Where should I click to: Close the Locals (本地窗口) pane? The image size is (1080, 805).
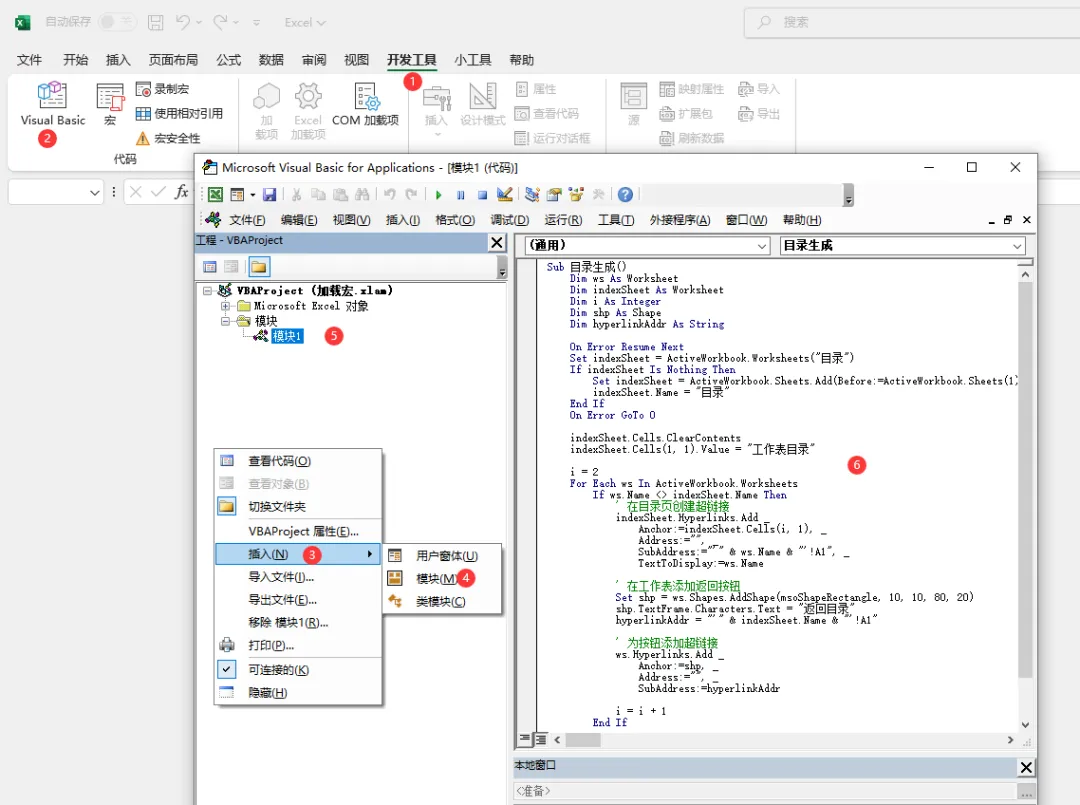point(1026,767)
